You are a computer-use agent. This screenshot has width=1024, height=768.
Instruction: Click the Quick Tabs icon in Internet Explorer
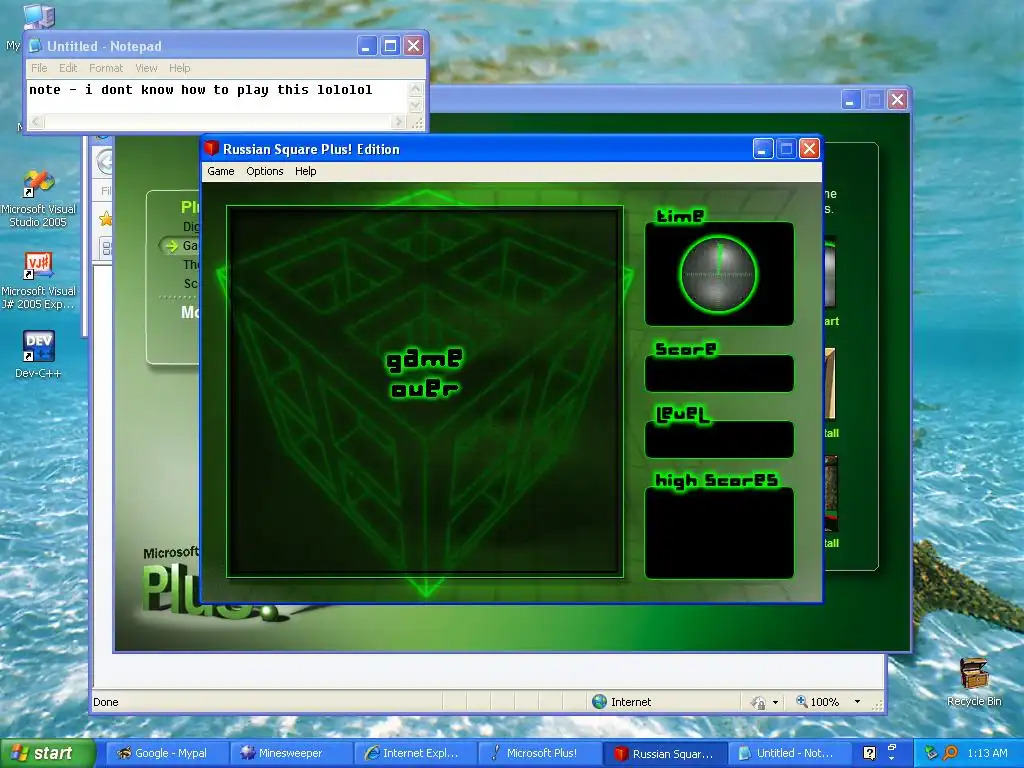point(106,248)
